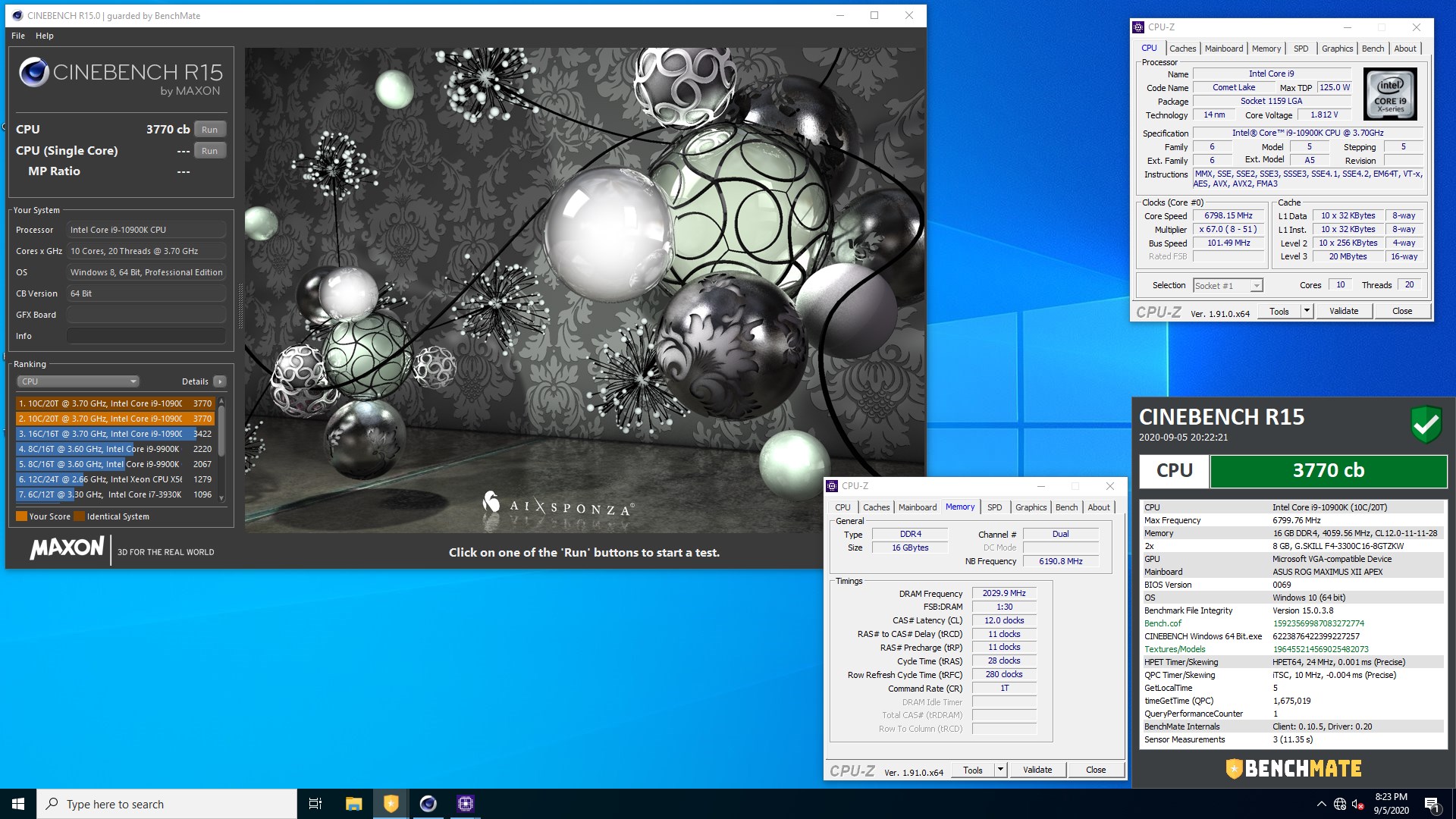The image size is (1456, 819).
Task: Click the Core Speed 6798.15 MHz value
Action: click(1228, 216)
